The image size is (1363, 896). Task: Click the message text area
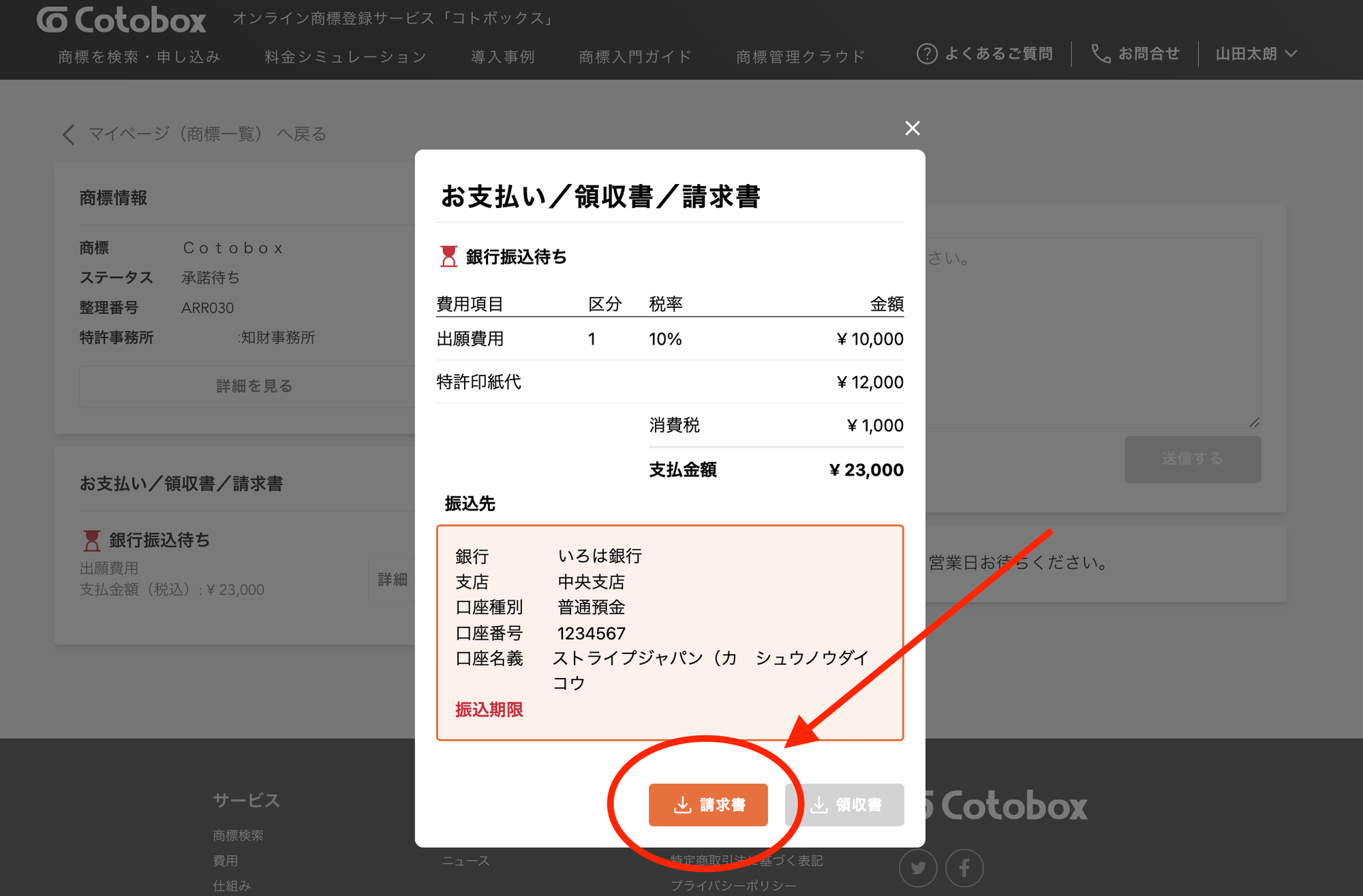[1090, 334]
